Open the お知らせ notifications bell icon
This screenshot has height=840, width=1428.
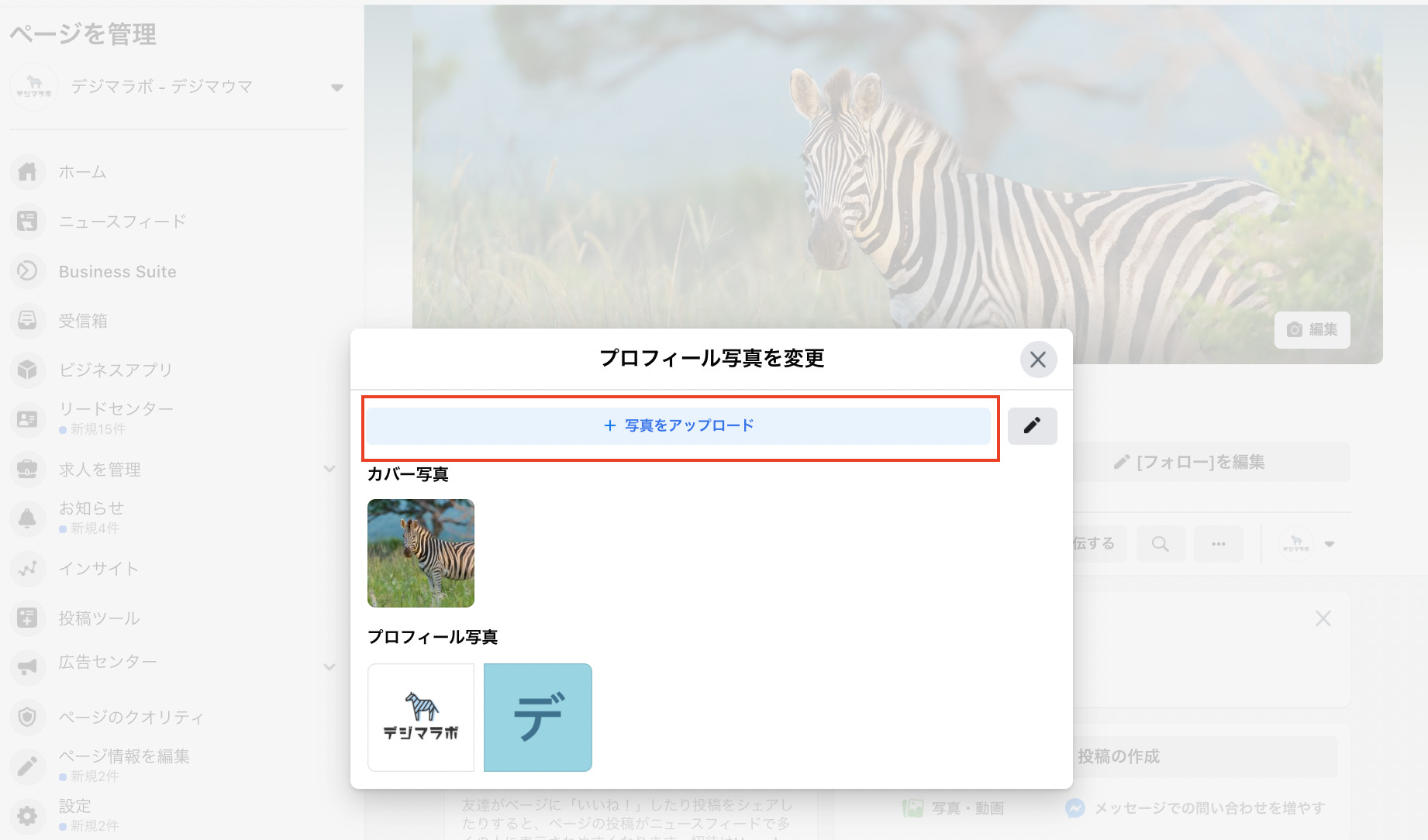(x=28, y=518)
